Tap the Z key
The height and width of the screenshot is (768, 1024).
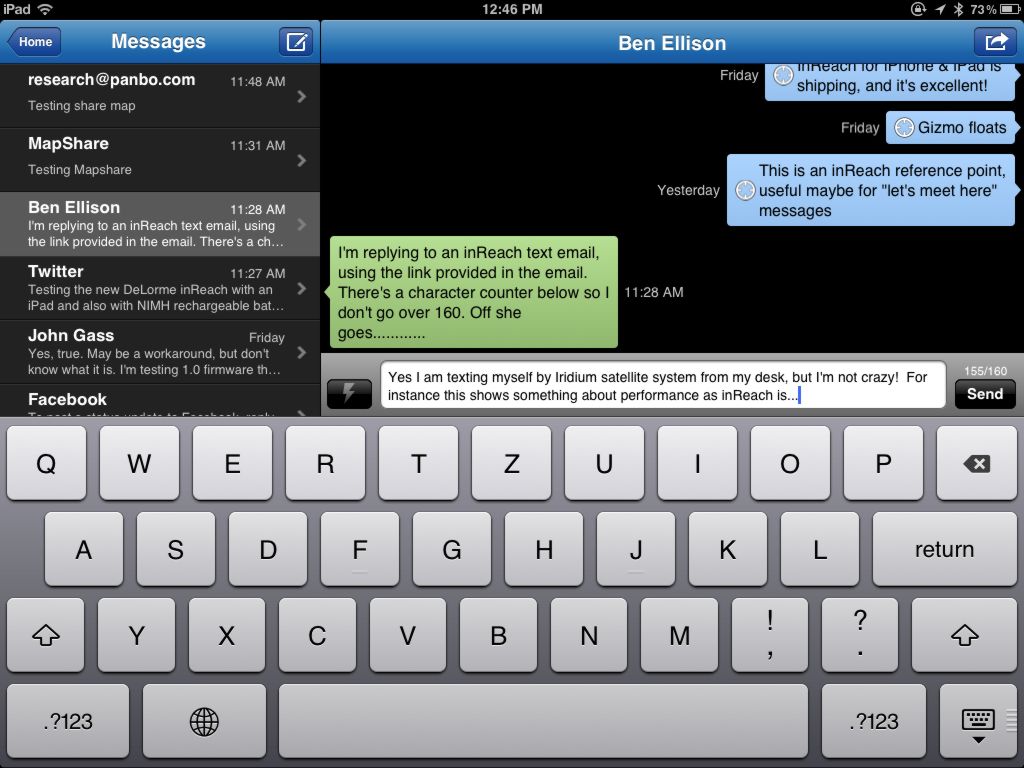[x=511, y=464]
